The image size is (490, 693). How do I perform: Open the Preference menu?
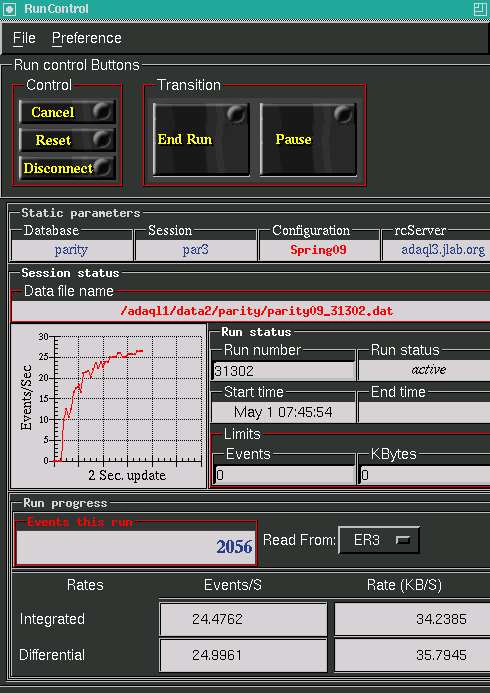87,38
